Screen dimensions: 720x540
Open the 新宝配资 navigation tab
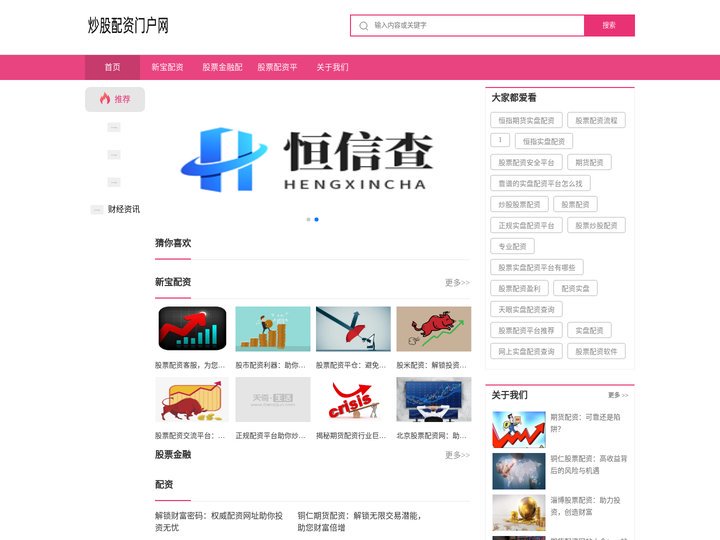click(x=167, y=67)
